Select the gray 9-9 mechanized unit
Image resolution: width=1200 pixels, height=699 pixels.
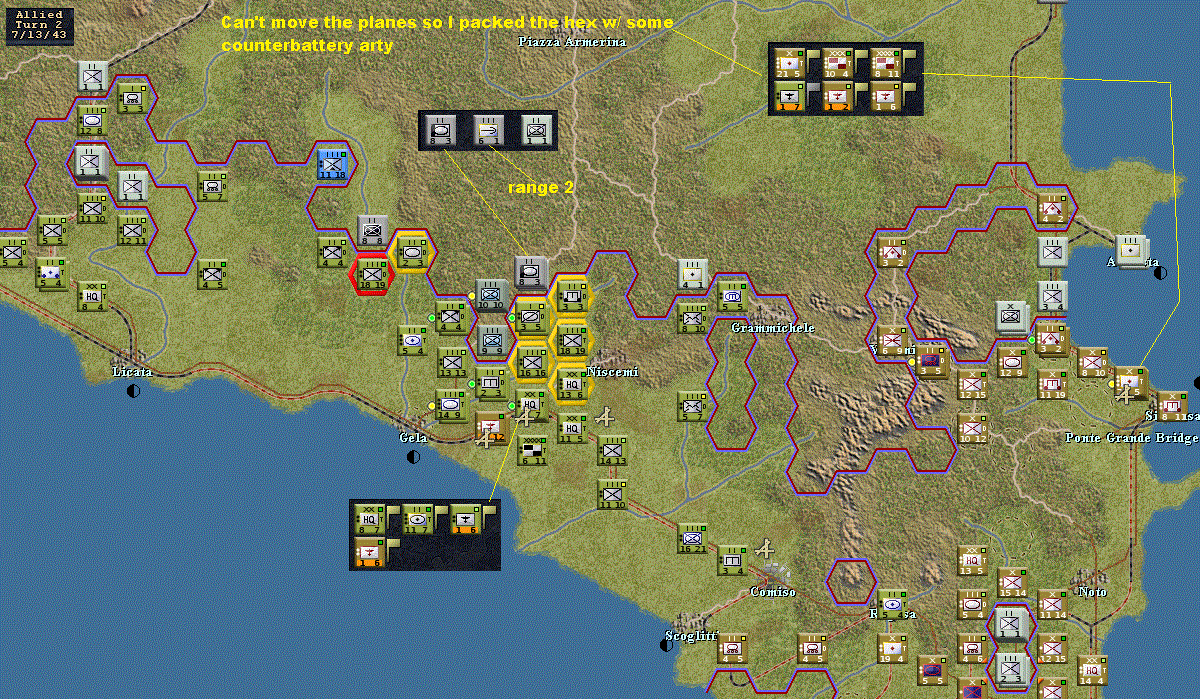490,339
